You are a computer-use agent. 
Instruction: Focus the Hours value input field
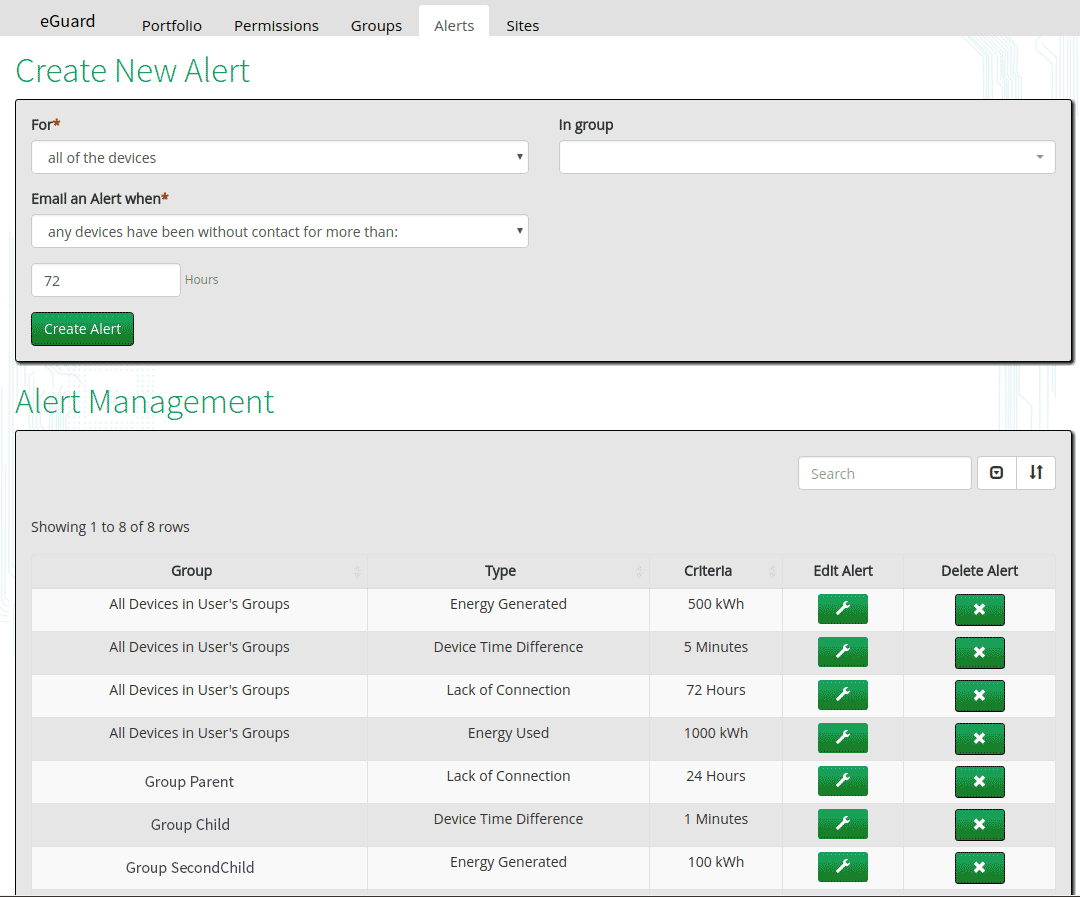click(x=105, y=280)
